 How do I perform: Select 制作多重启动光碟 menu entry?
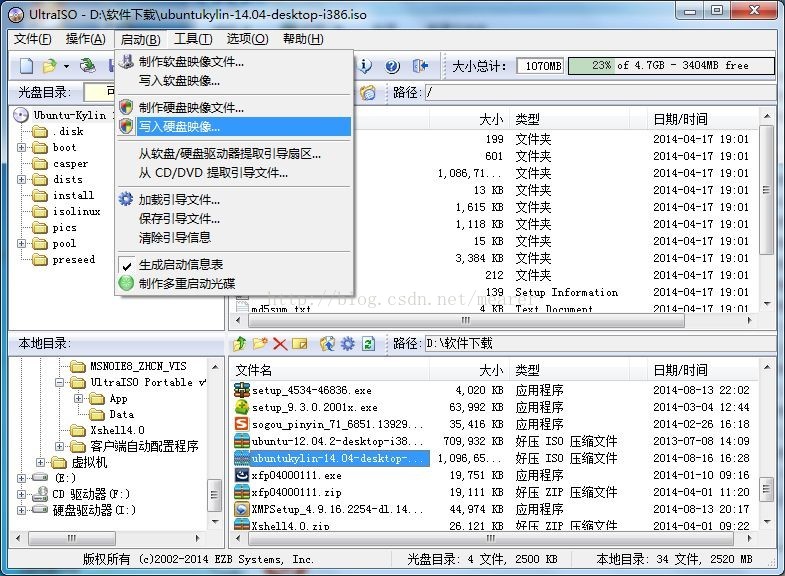tap(234, 284)
